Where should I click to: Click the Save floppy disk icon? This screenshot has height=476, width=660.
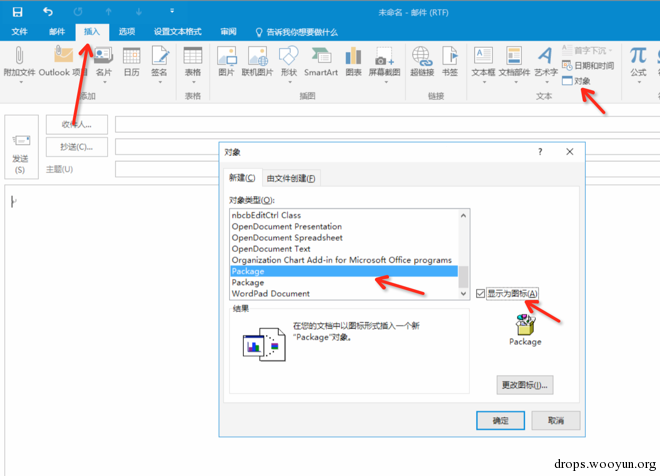pos(17,12)
